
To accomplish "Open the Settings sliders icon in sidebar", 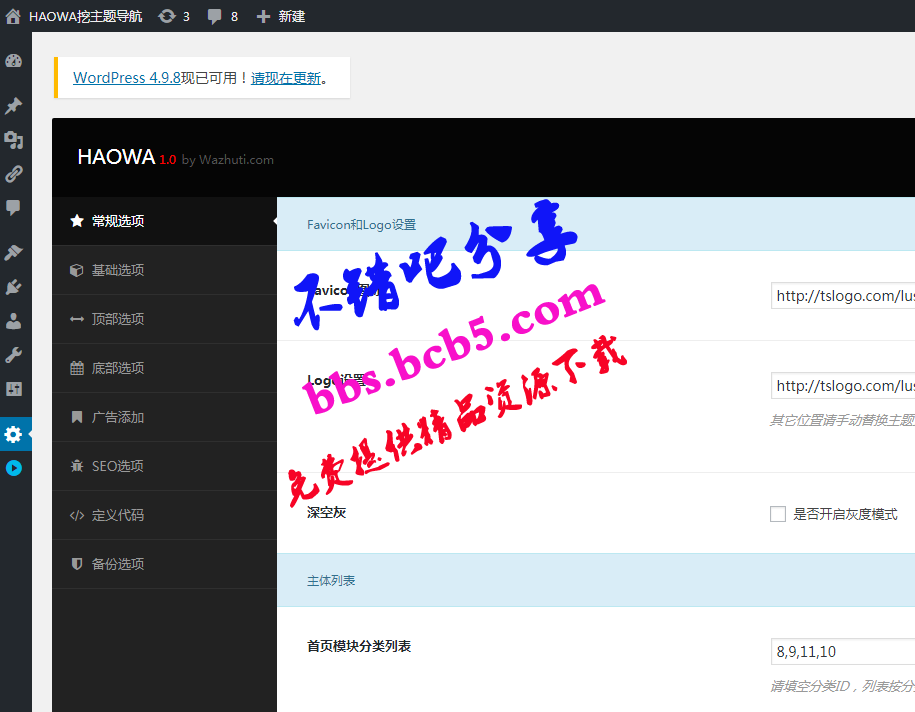I will pos(13,389).
